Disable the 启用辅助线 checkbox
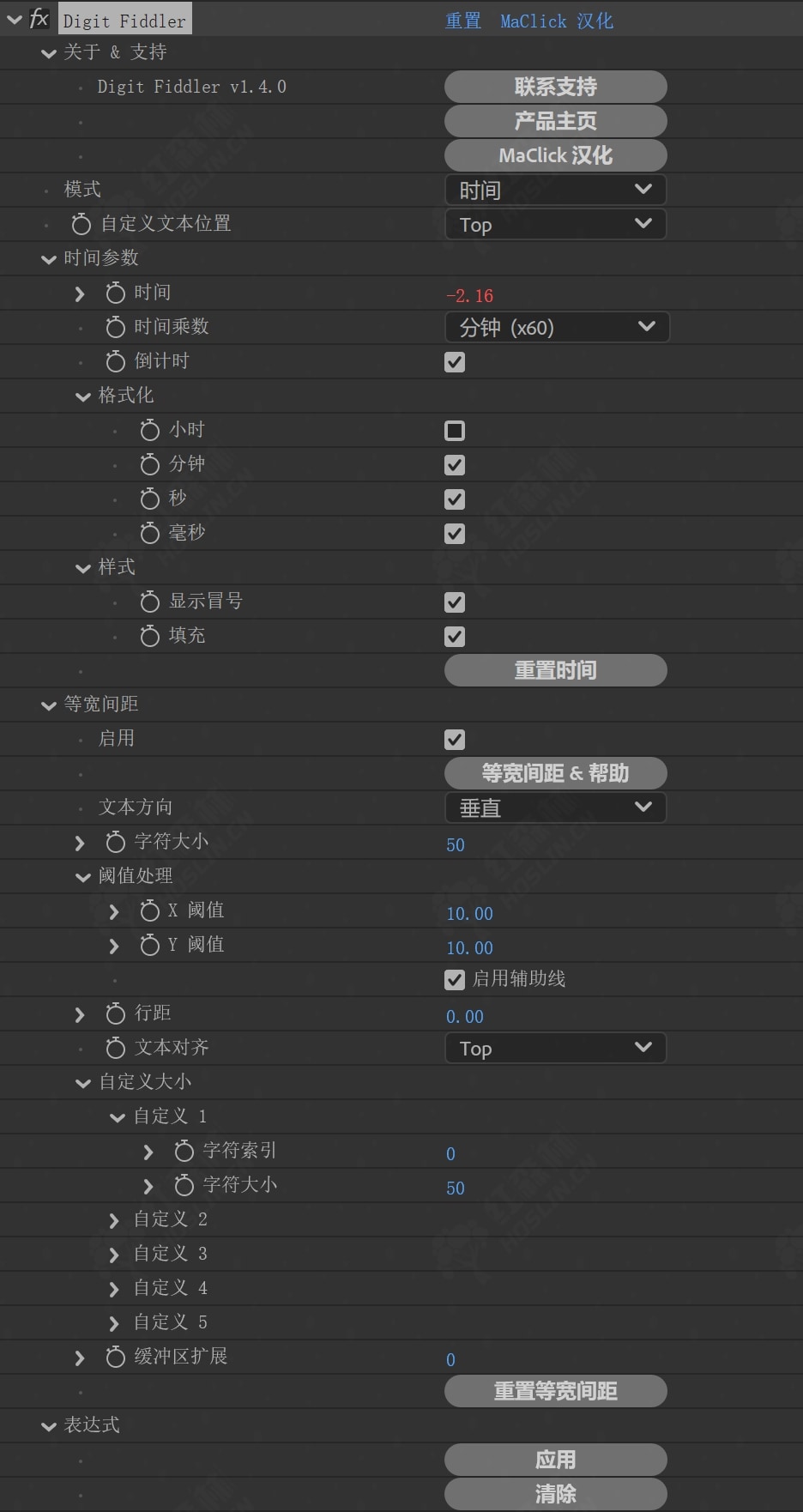803x1512 pixels. pos(455,979)
